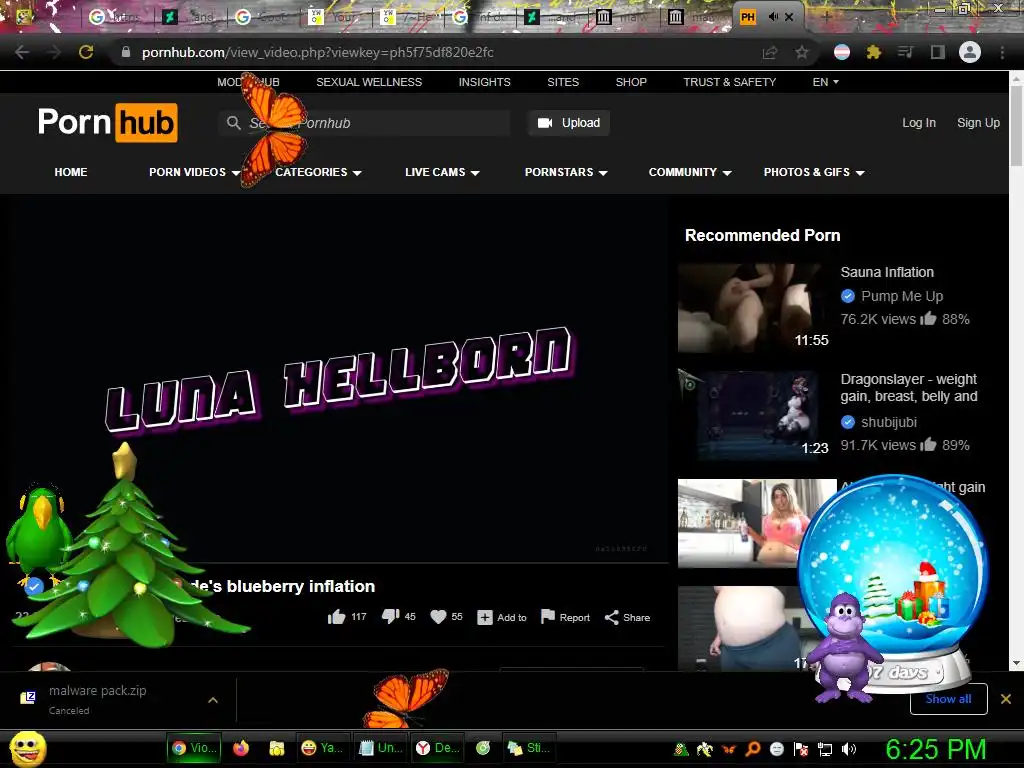The height and width of the screenshot is (768, 1024).
Task: Click the Share button
Action: coord(627,618)
